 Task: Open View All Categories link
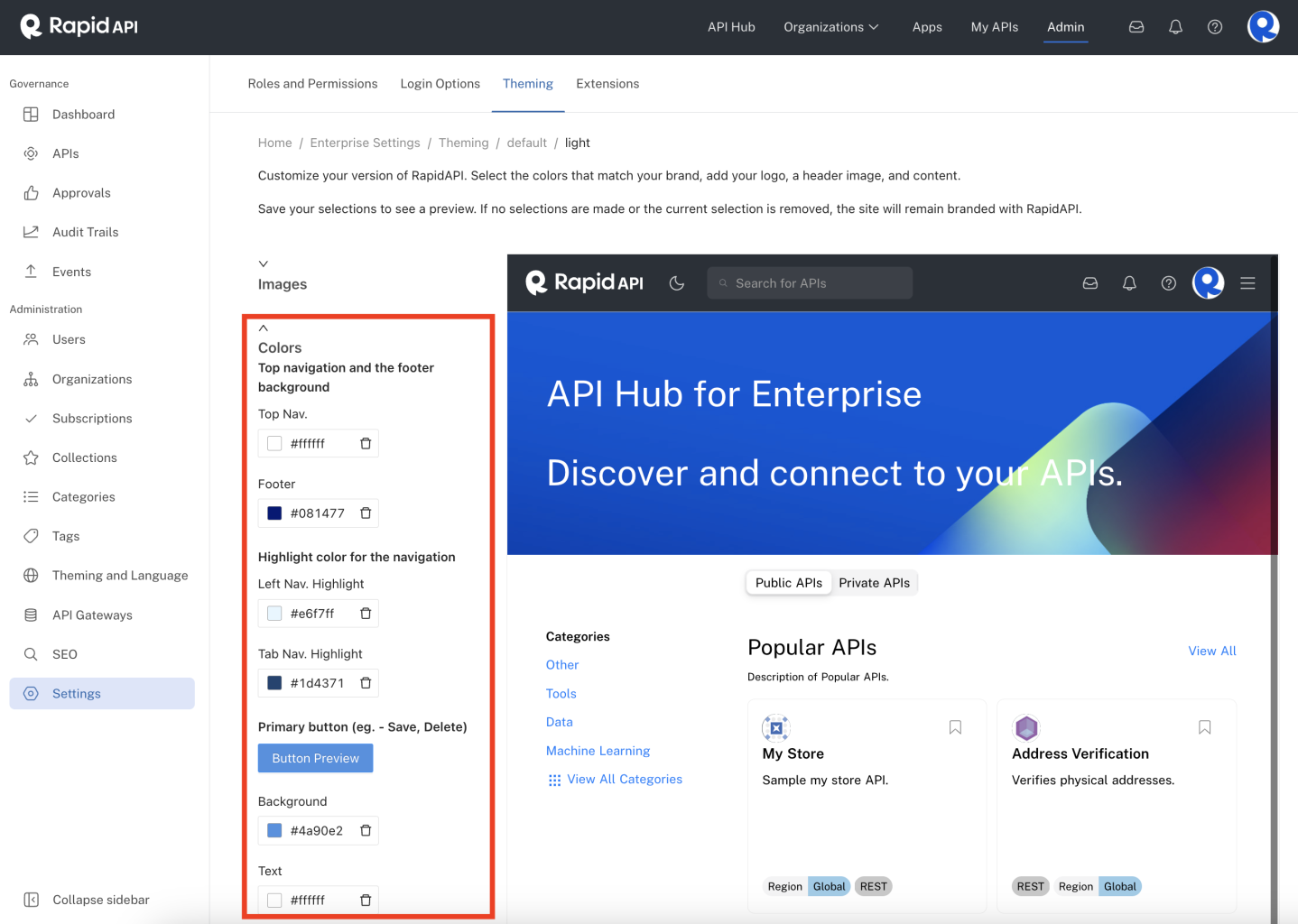(625, 780)
